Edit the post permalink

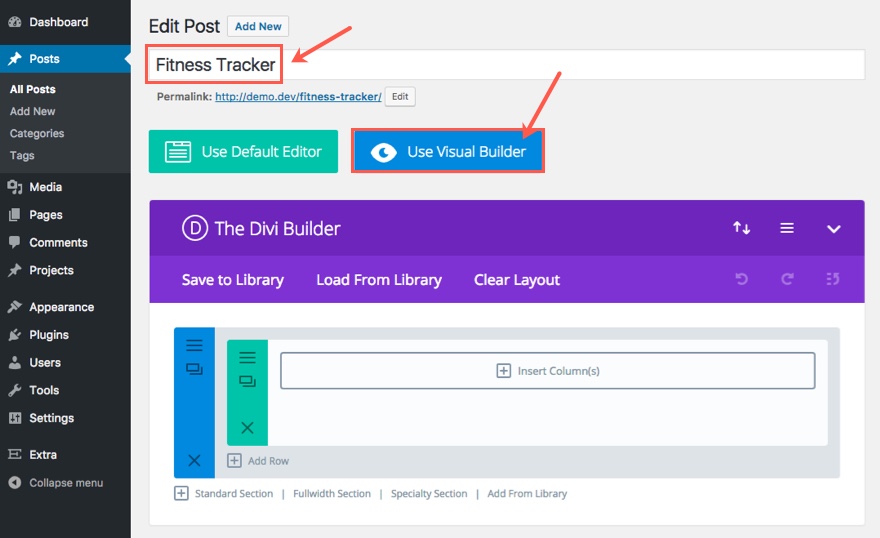tap(400, 96)
